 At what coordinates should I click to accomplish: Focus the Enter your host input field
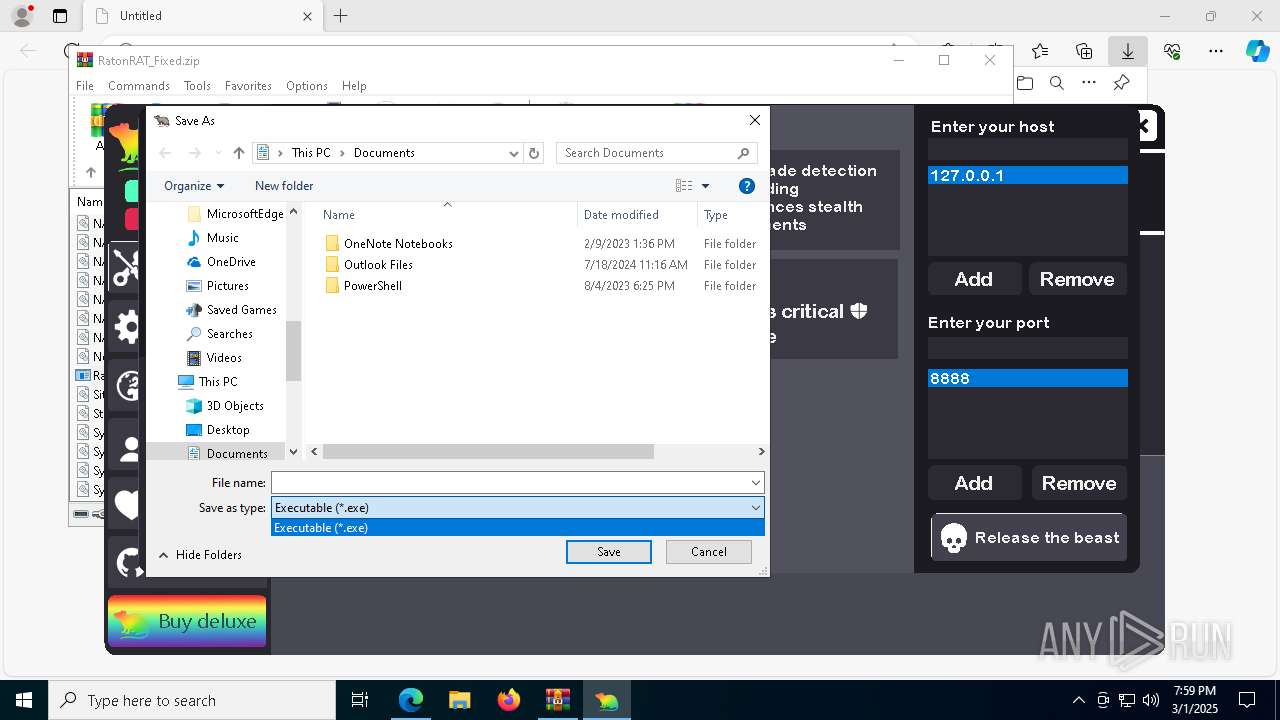(1028, 149)
